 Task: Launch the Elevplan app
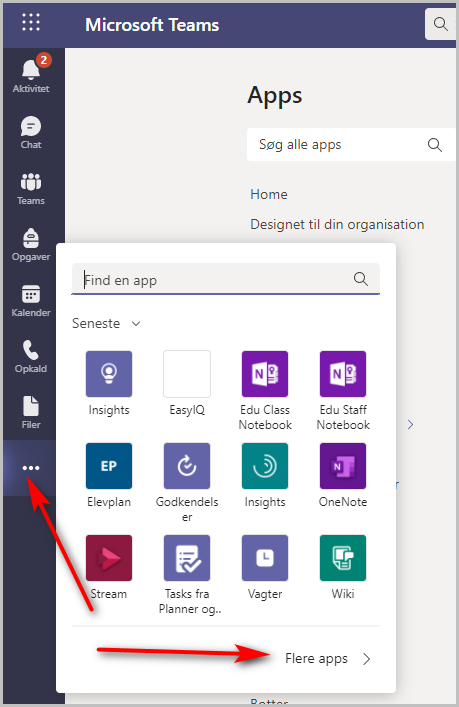pyautogui.click(x=109, y=476)
